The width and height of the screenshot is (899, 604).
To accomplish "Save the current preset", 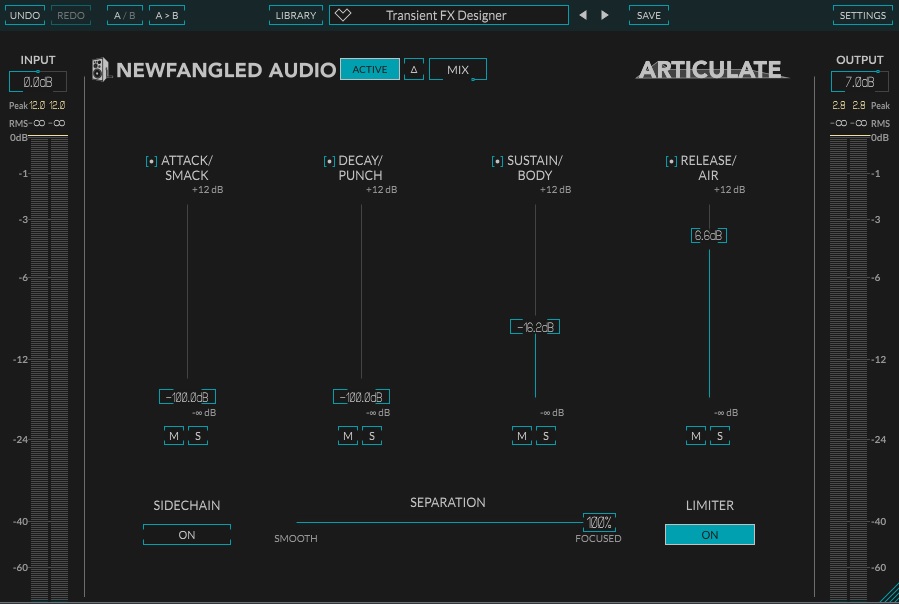I will tap(648, 15).
